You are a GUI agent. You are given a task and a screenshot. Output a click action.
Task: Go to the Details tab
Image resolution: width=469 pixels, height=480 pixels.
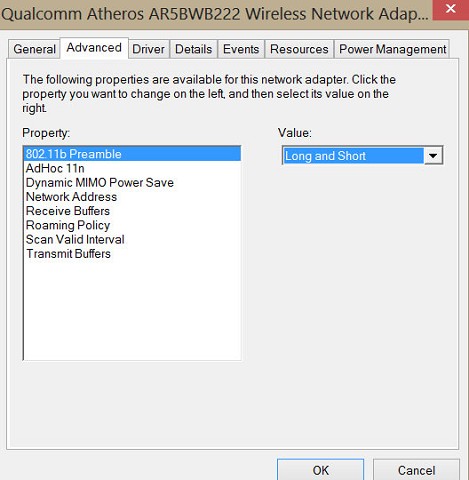(x=193, y=49)
